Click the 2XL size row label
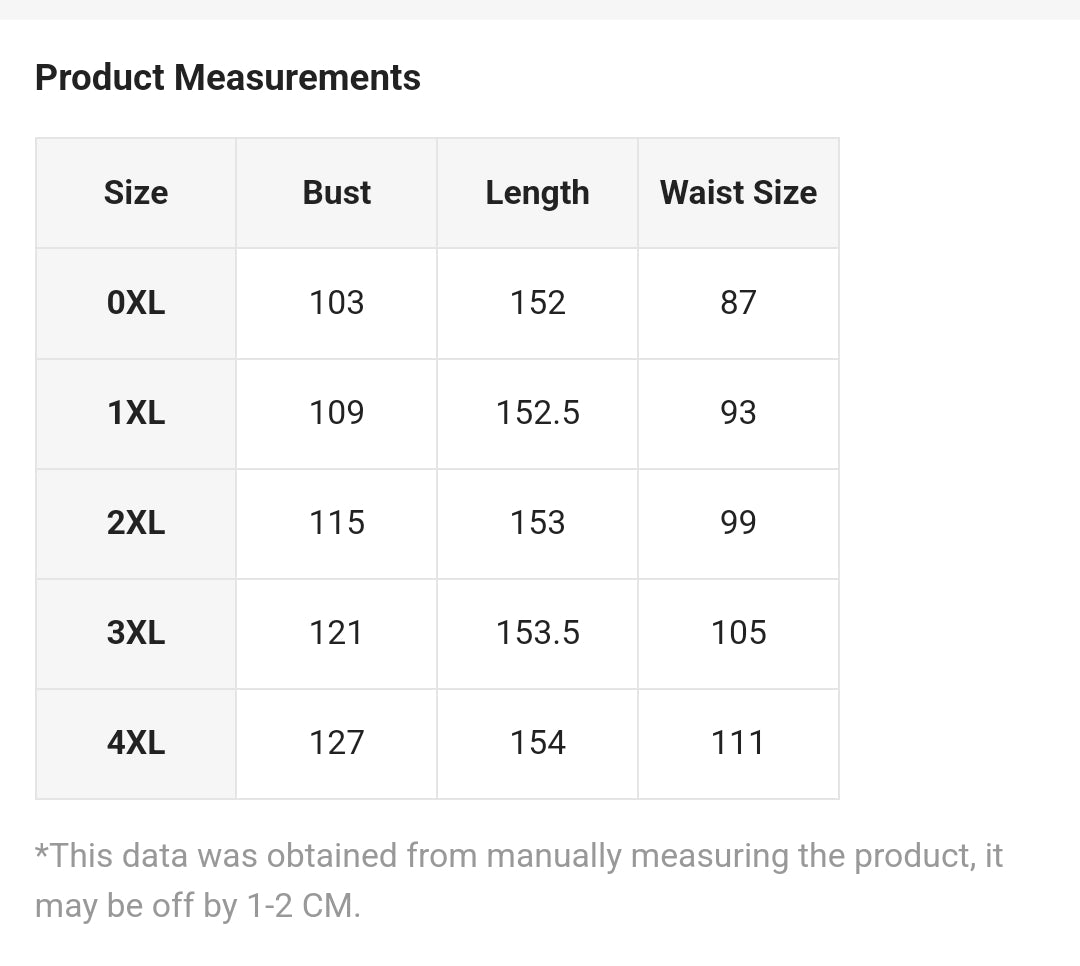The height and width of the screenshot is (966, 1080). [136, 523]
